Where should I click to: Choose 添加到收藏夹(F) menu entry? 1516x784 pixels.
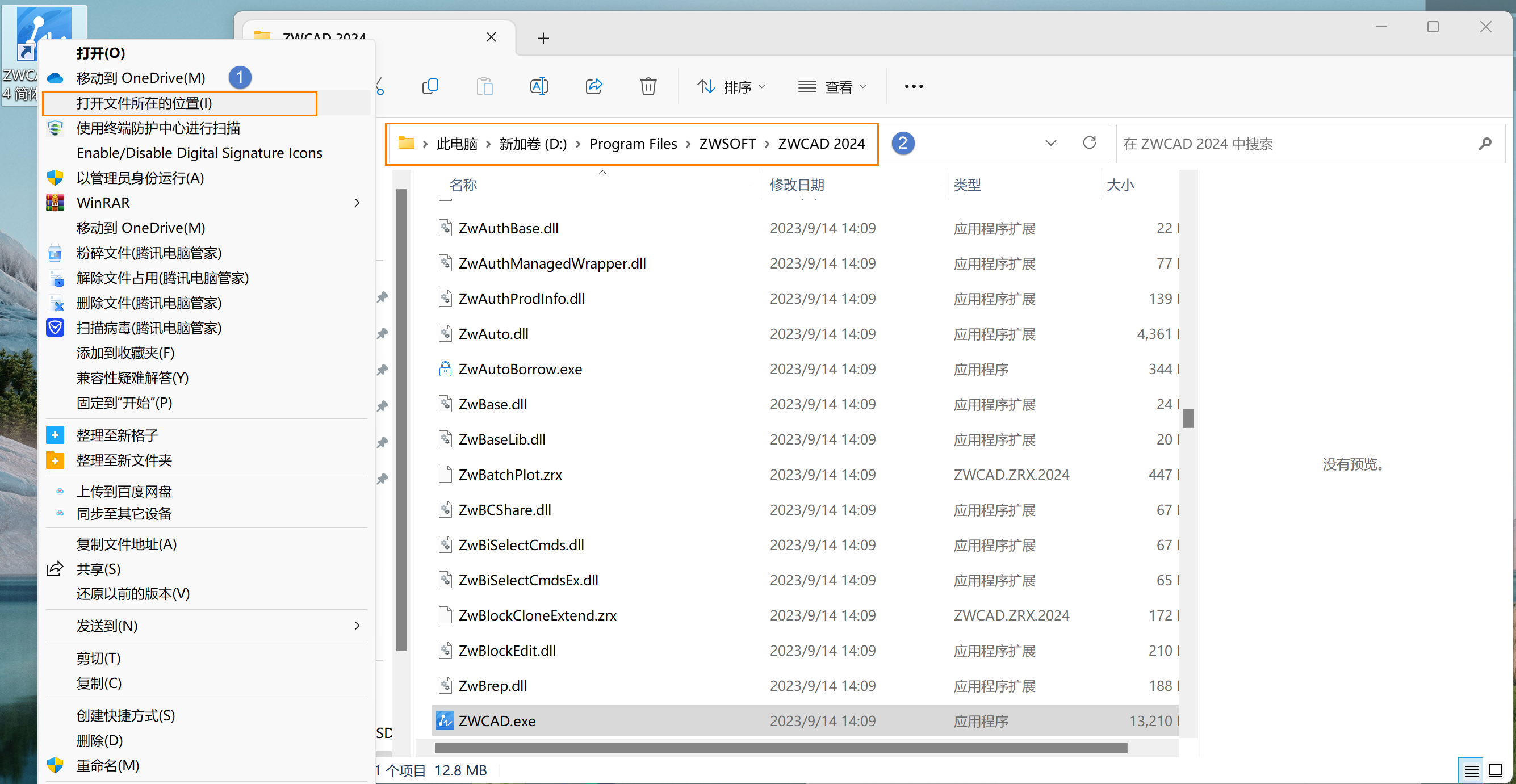point(206,353)
